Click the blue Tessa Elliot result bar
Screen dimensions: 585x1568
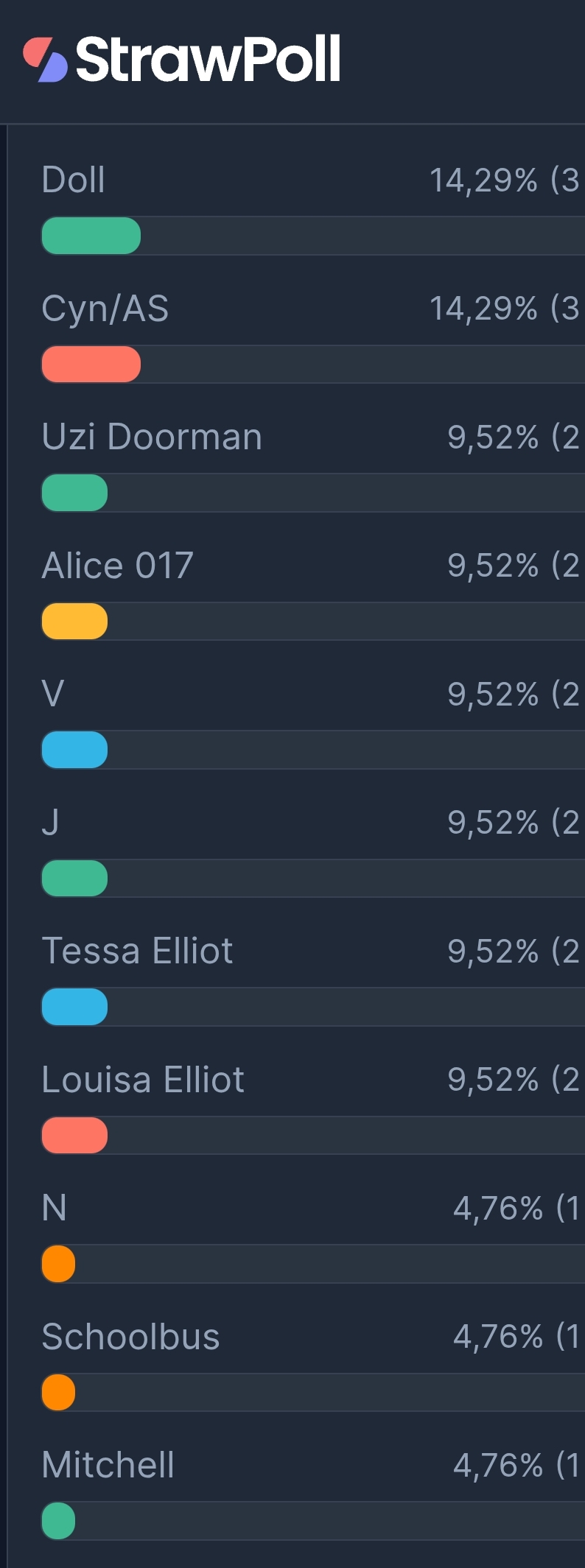pyautogui.click(x=74, y=1007)
